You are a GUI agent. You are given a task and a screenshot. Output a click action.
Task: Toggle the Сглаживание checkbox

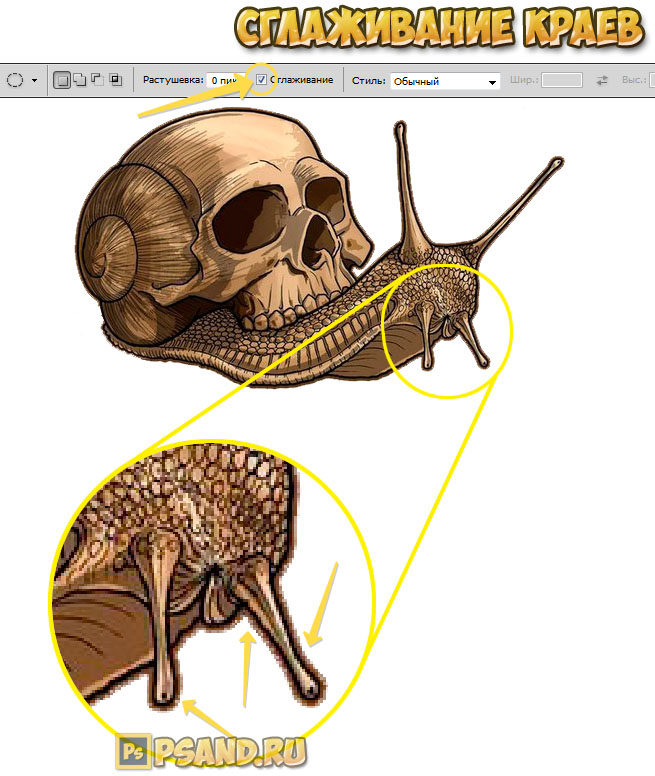[262, 79]
